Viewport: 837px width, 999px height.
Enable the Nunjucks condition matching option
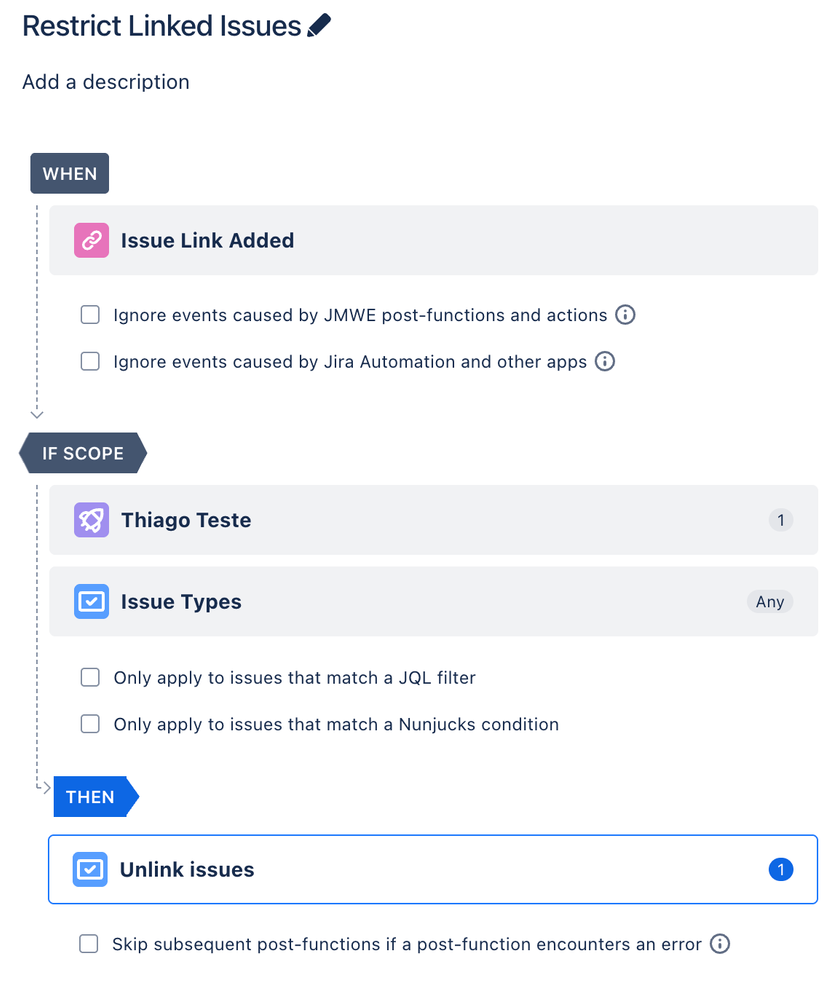coord(90,724)
